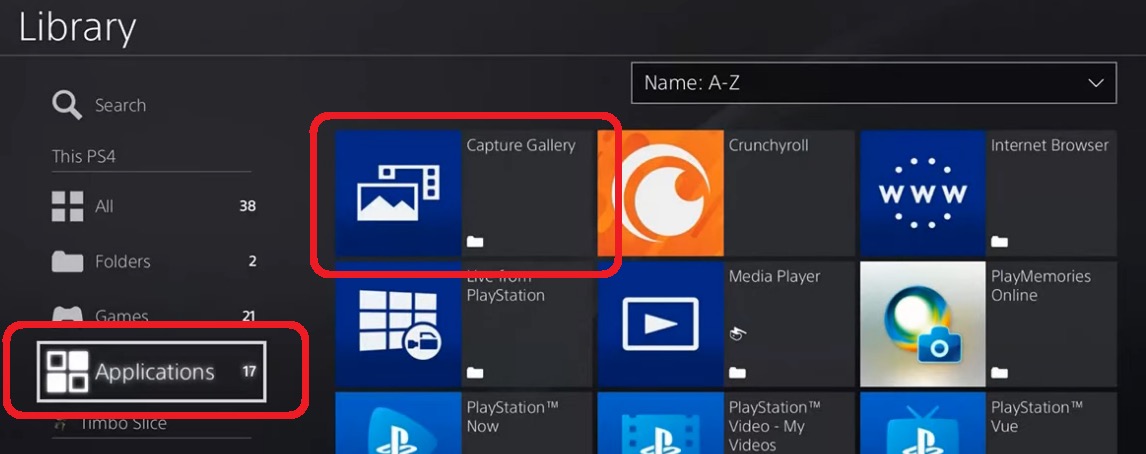
Task: Click the All count 38
Action: coord(248,206)
